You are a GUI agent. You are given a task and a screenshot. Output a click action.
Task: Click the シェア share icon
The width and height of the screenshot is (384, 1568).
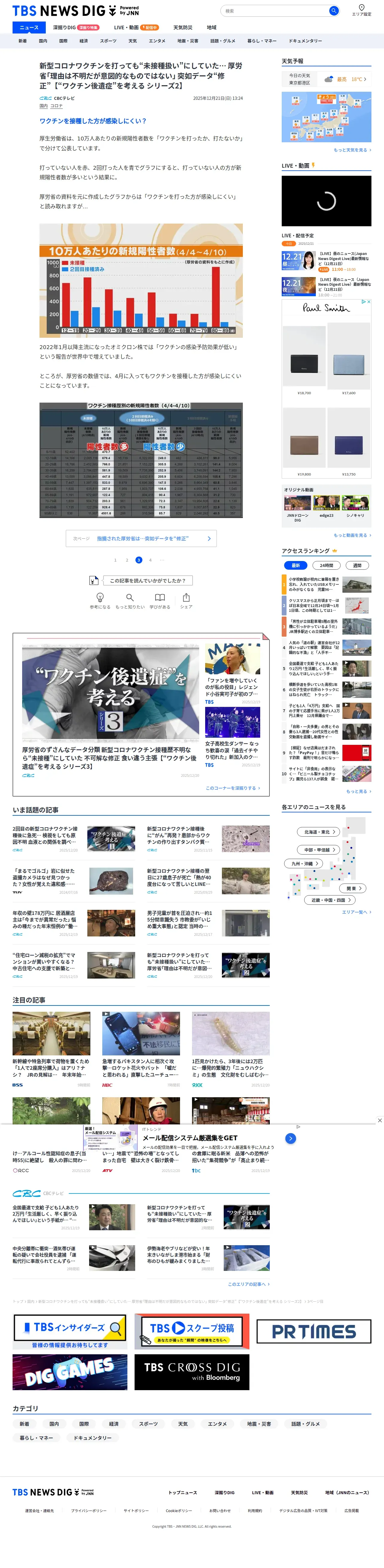(x=187, y=597)
